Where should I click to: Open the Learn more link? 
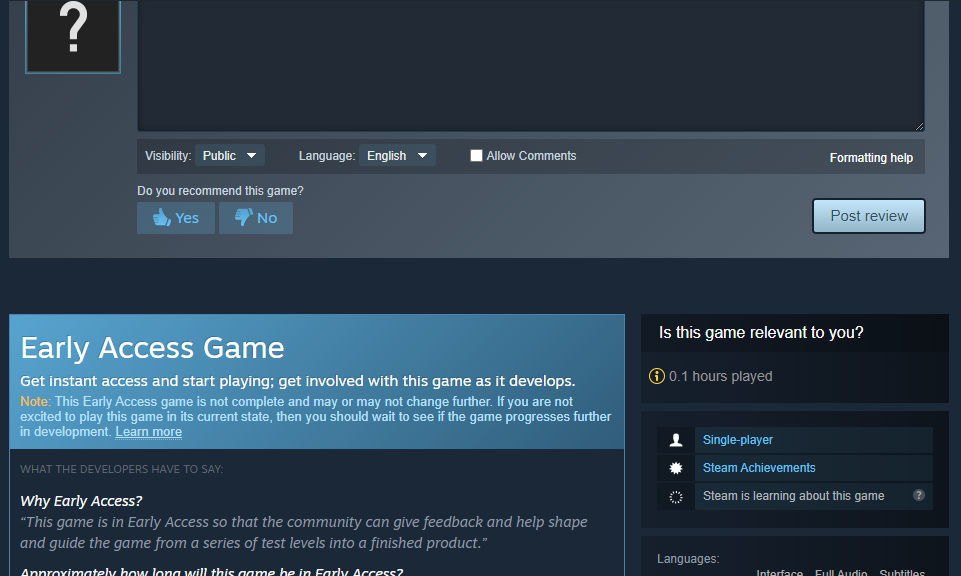148,432
